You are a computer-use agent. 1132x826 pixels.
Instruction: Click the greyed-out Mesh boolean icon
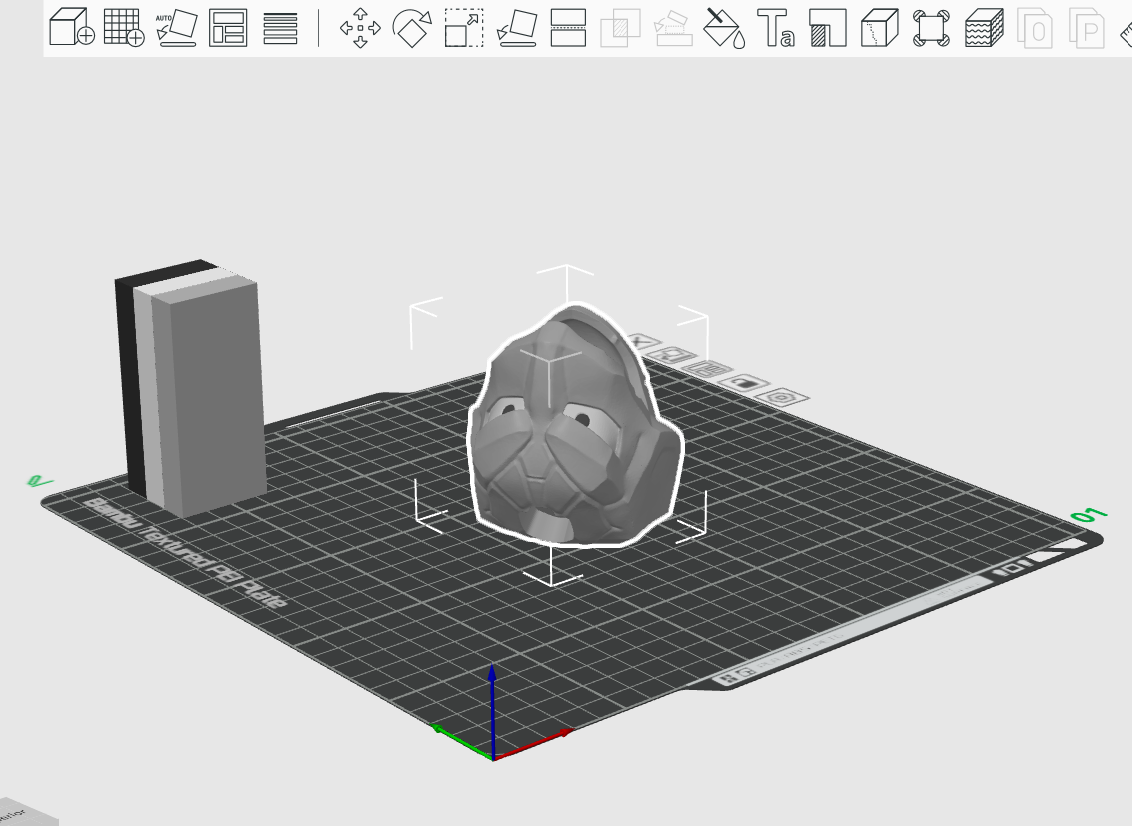tap(620, 27)
